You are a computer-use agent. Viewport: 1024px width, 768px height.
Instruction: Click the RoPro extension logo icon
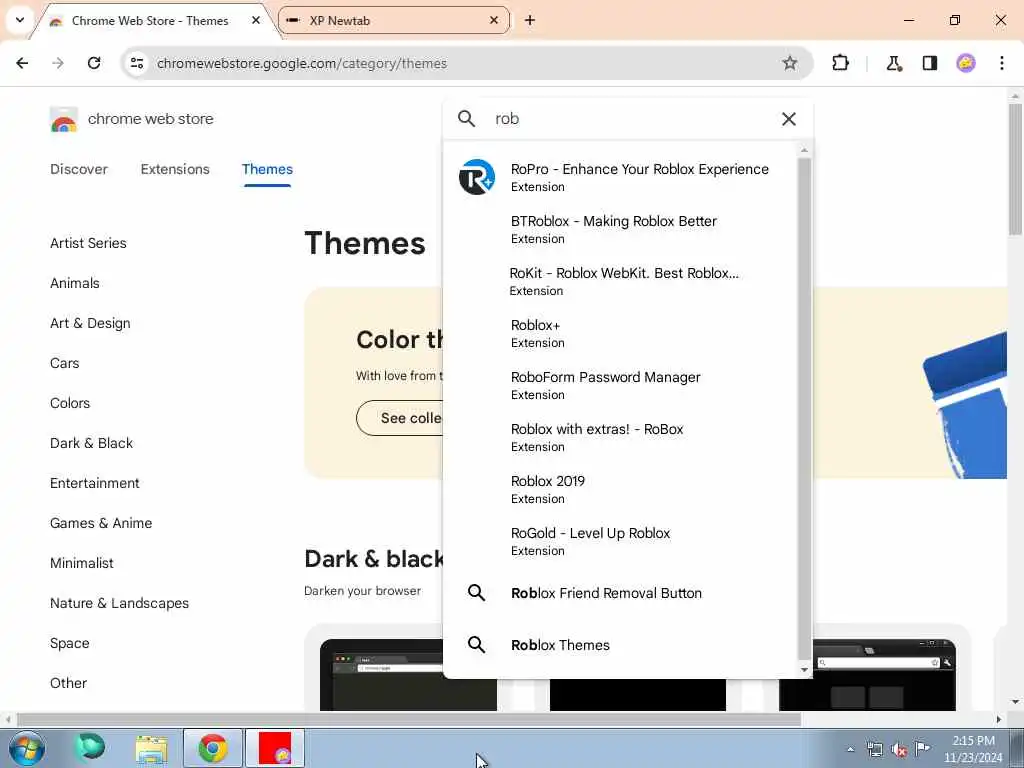477,177
